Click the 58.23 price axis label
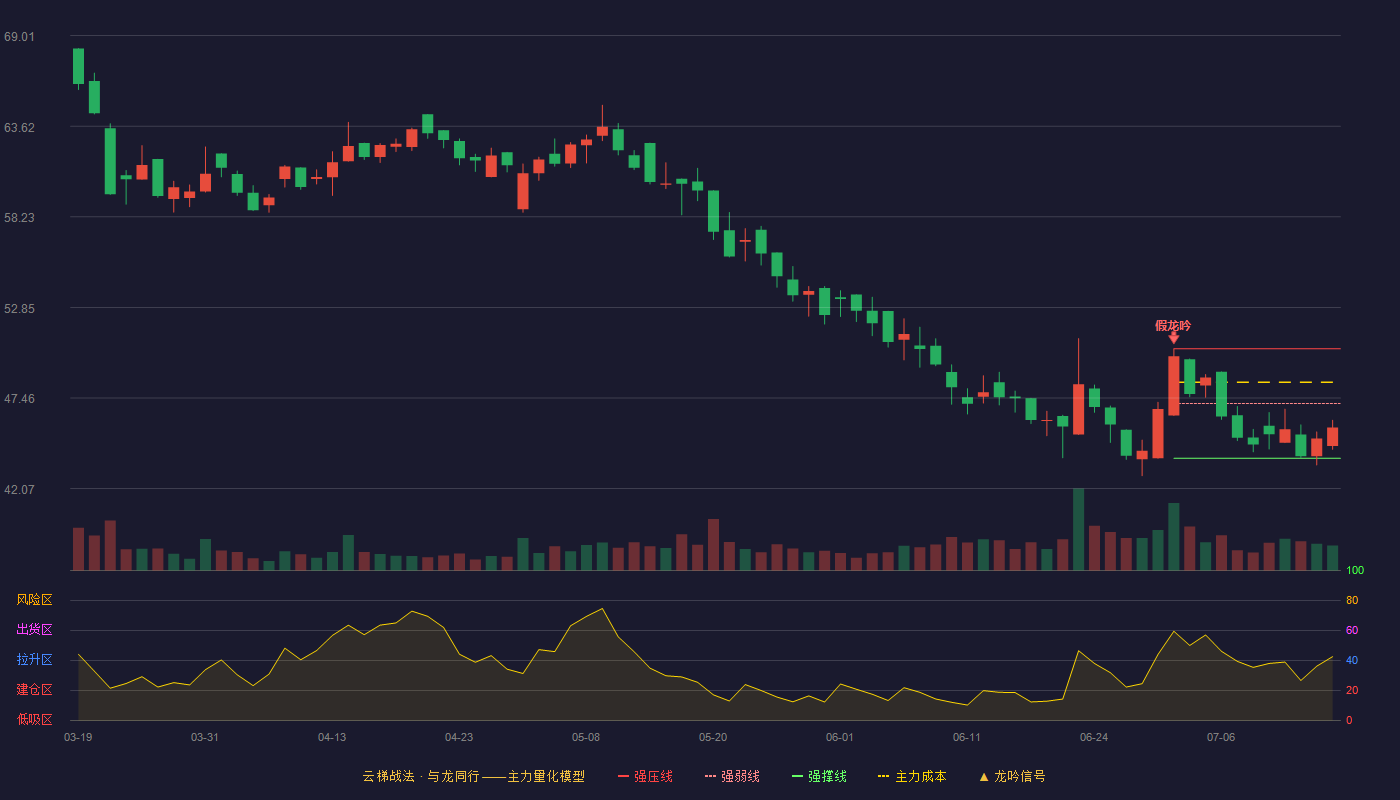 [x=19, y=217]
